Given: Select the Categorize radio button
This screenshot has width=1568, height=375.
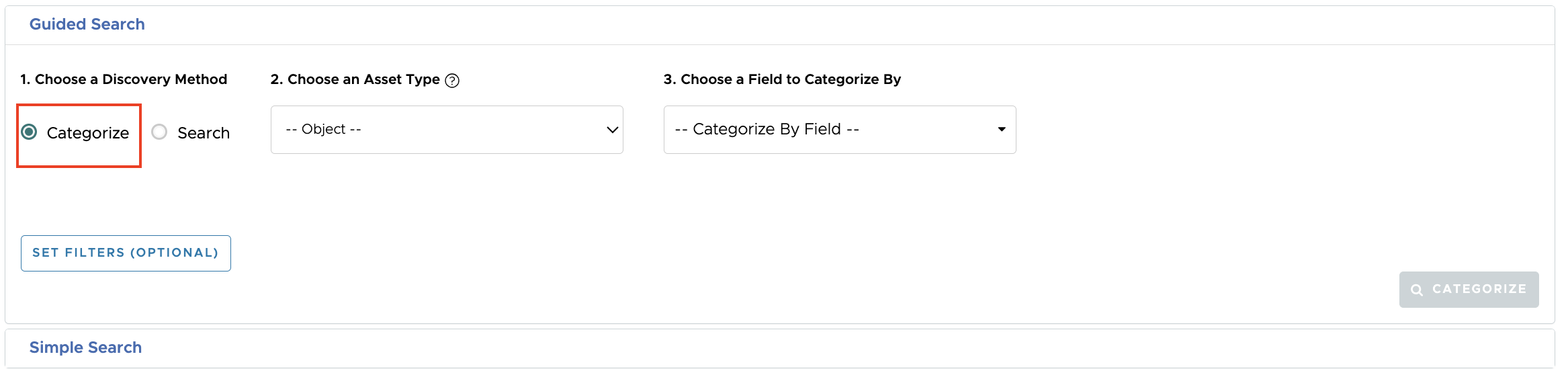Looking at the screenshot, I should pos(29,132).
